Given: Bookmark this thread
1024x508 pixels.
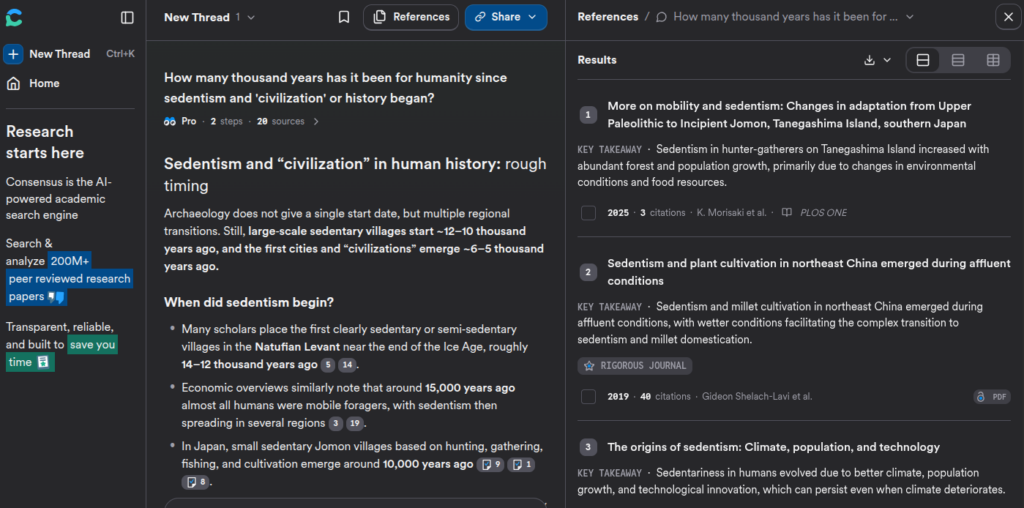Looking at the screenshot, I should [x=344, y=17].
